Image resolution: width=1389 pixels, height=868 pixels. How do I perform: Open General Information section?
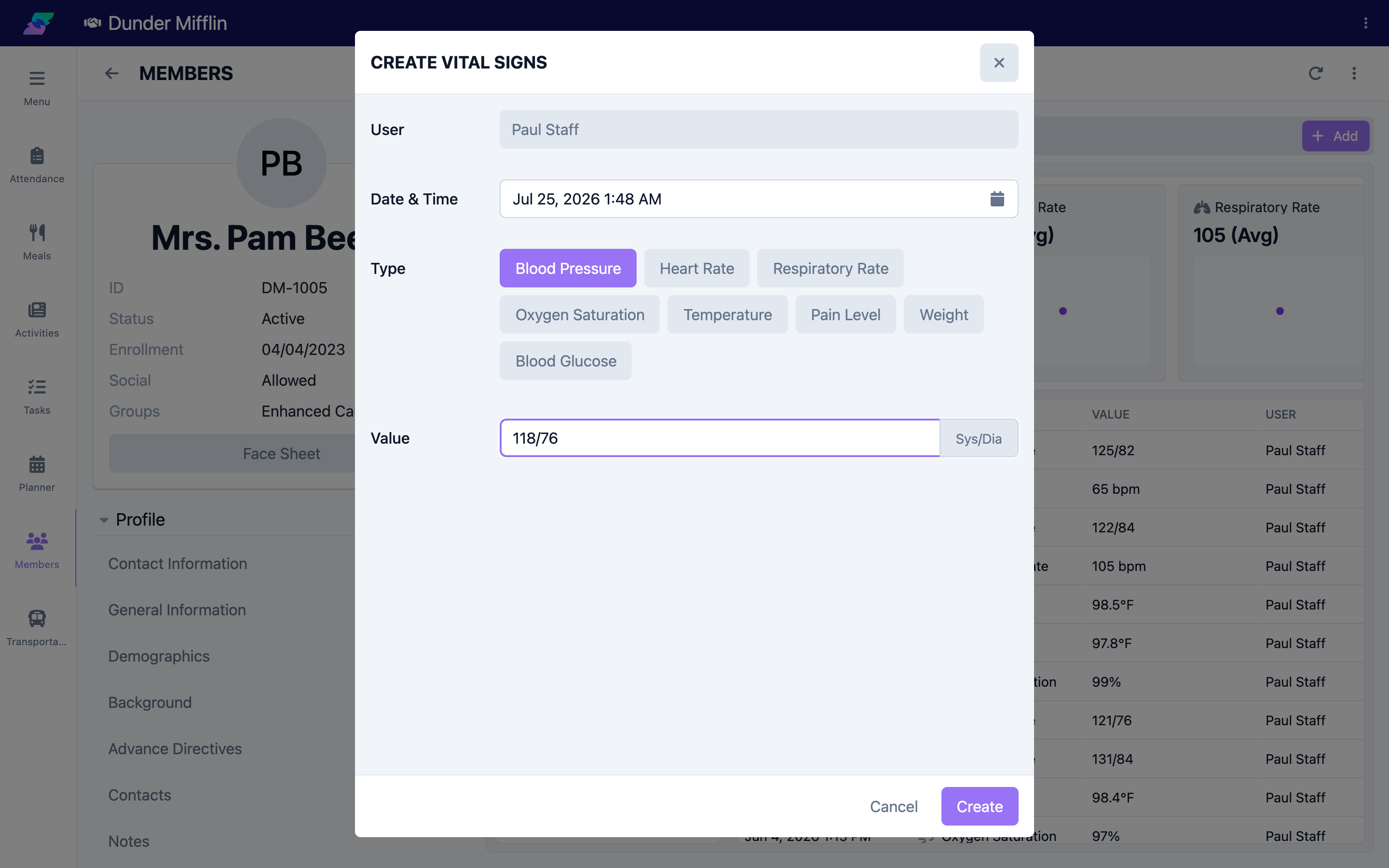pyautogui.click(x=177, y=610)
